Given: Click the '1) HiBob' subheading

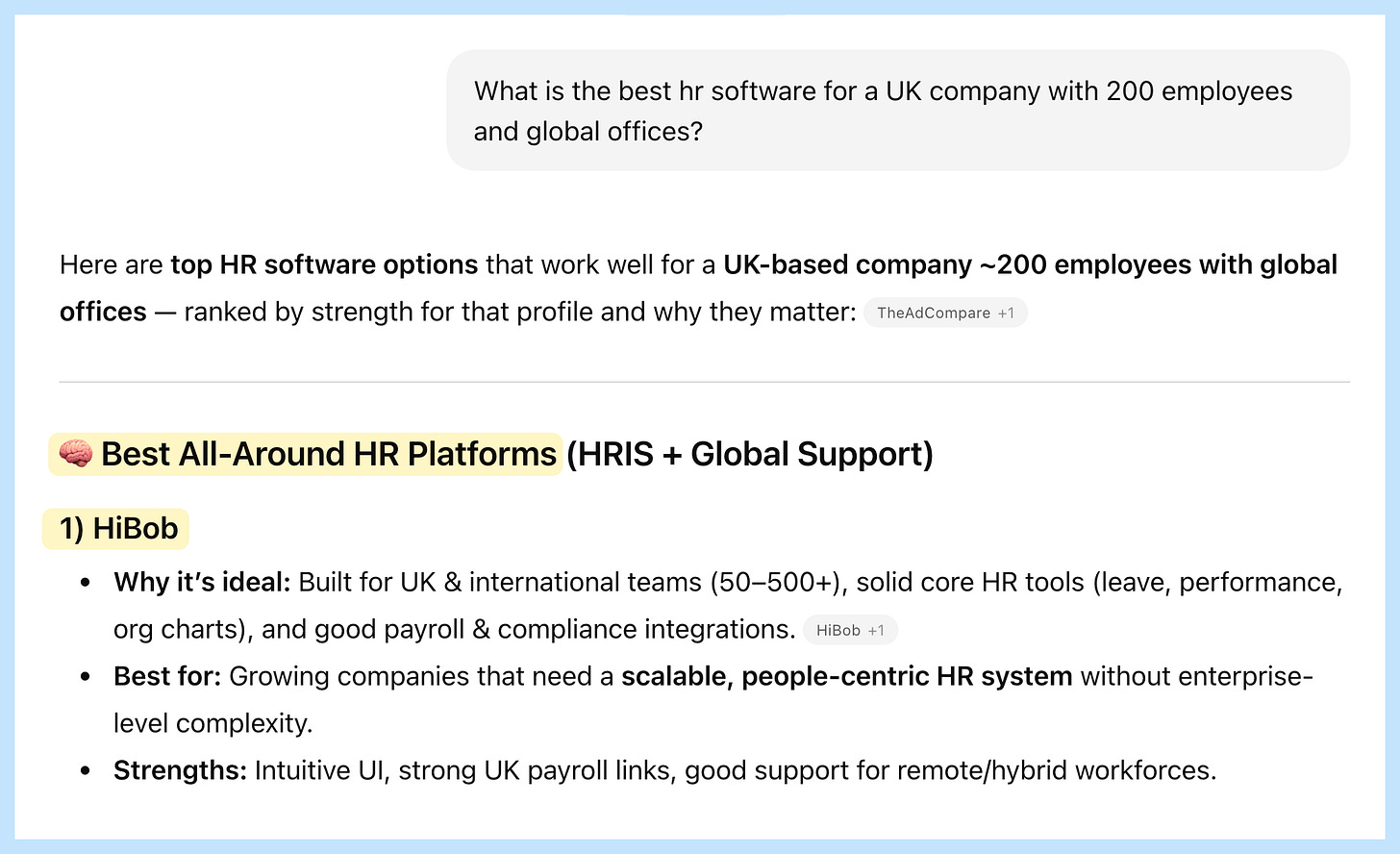Looking at the screenshot, I should coord(118,528).
